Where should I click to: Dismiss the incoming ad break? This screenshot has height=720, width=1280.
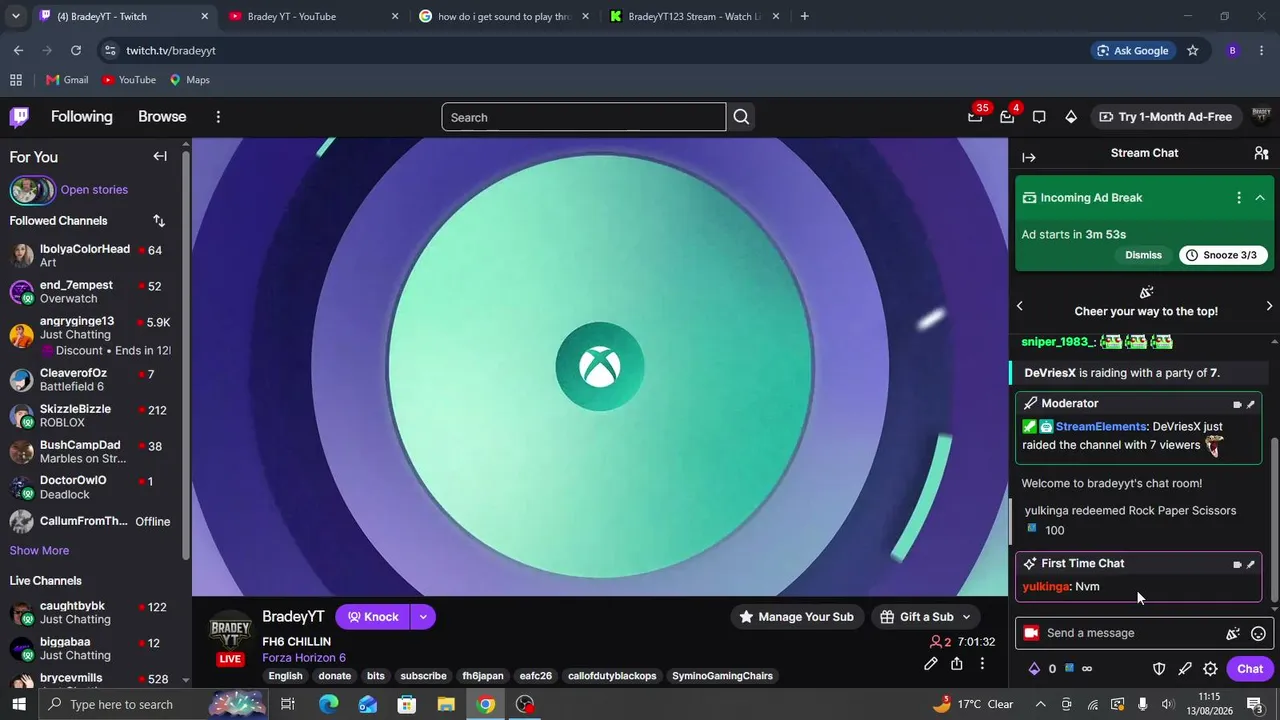(x=1143, y=255)
